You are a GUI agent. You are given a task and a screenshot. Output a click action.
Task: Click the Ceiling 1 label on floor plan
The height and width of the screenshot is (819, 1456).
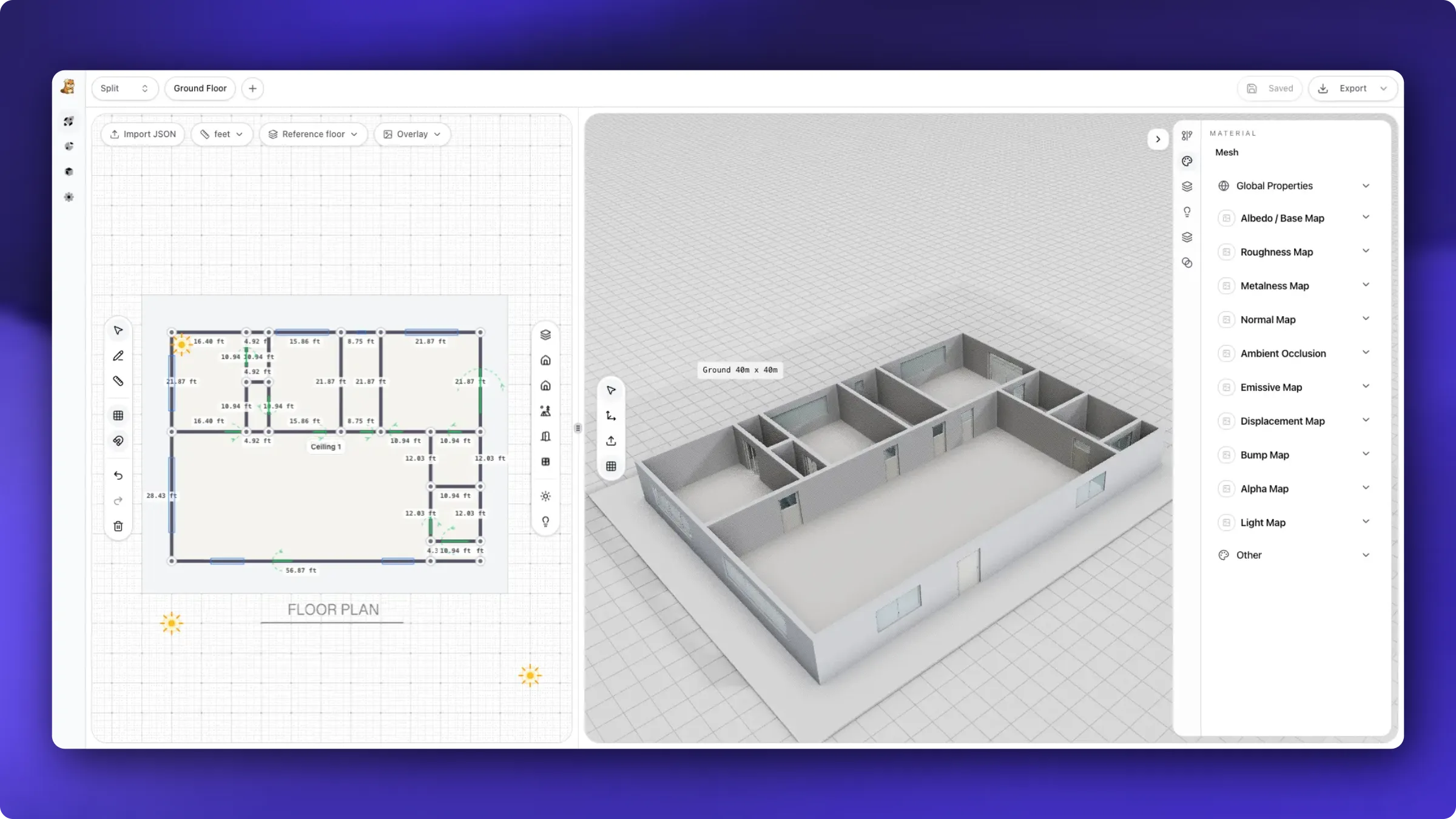(x=326, y=447)
